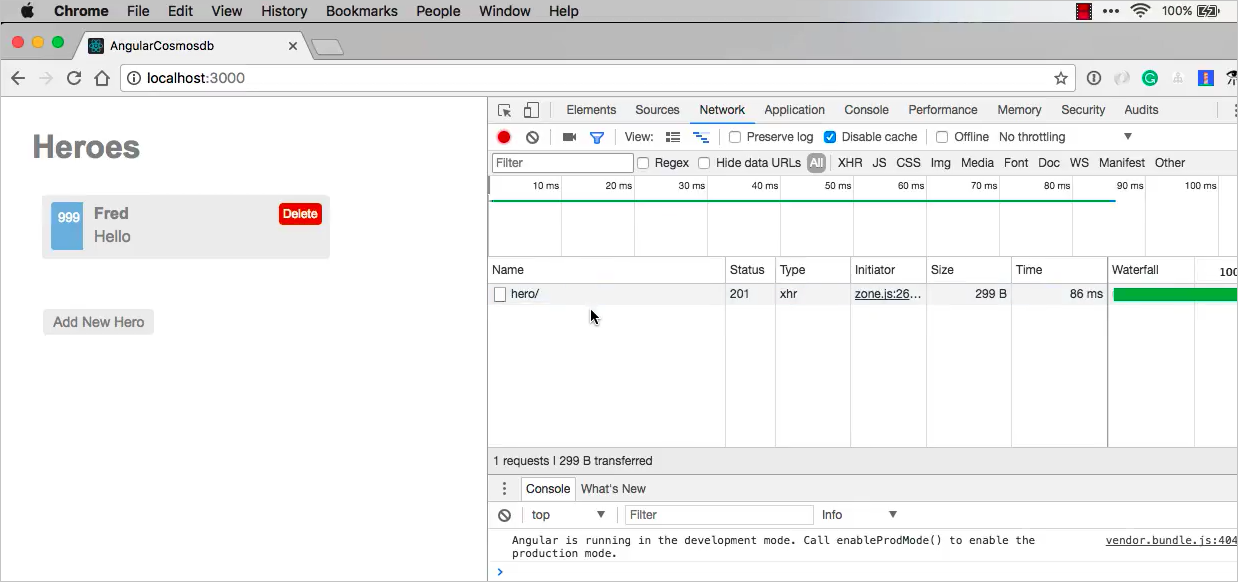Viewport: 1238px width, 582px height.
Task: Enable the Preserve log checkbox
Action: point(735,137)
